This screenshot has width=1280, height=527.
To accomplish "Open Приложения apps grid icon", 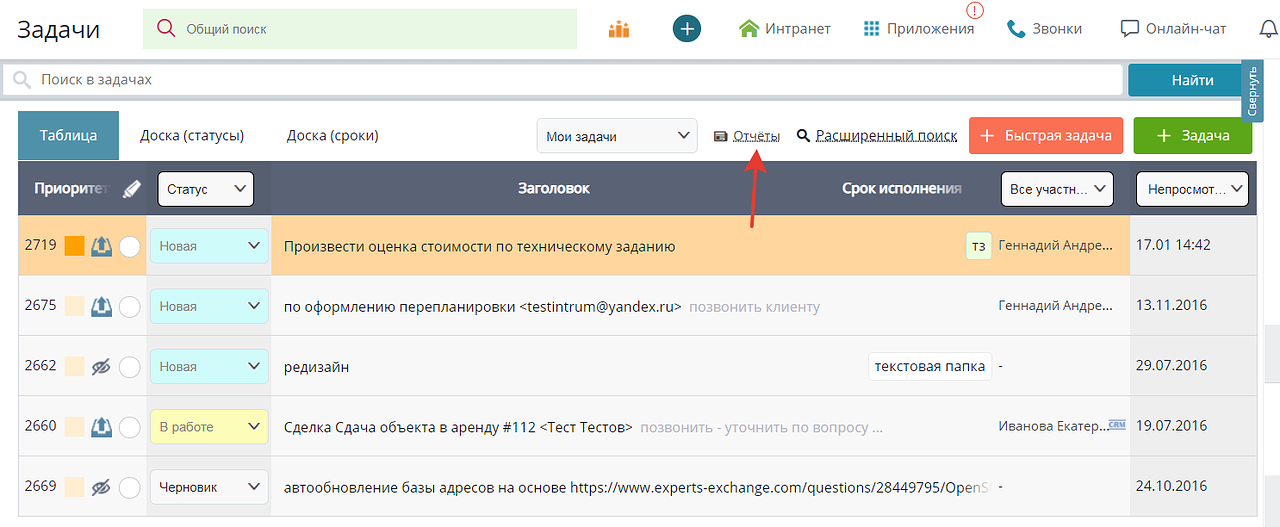I will (872, 29).
